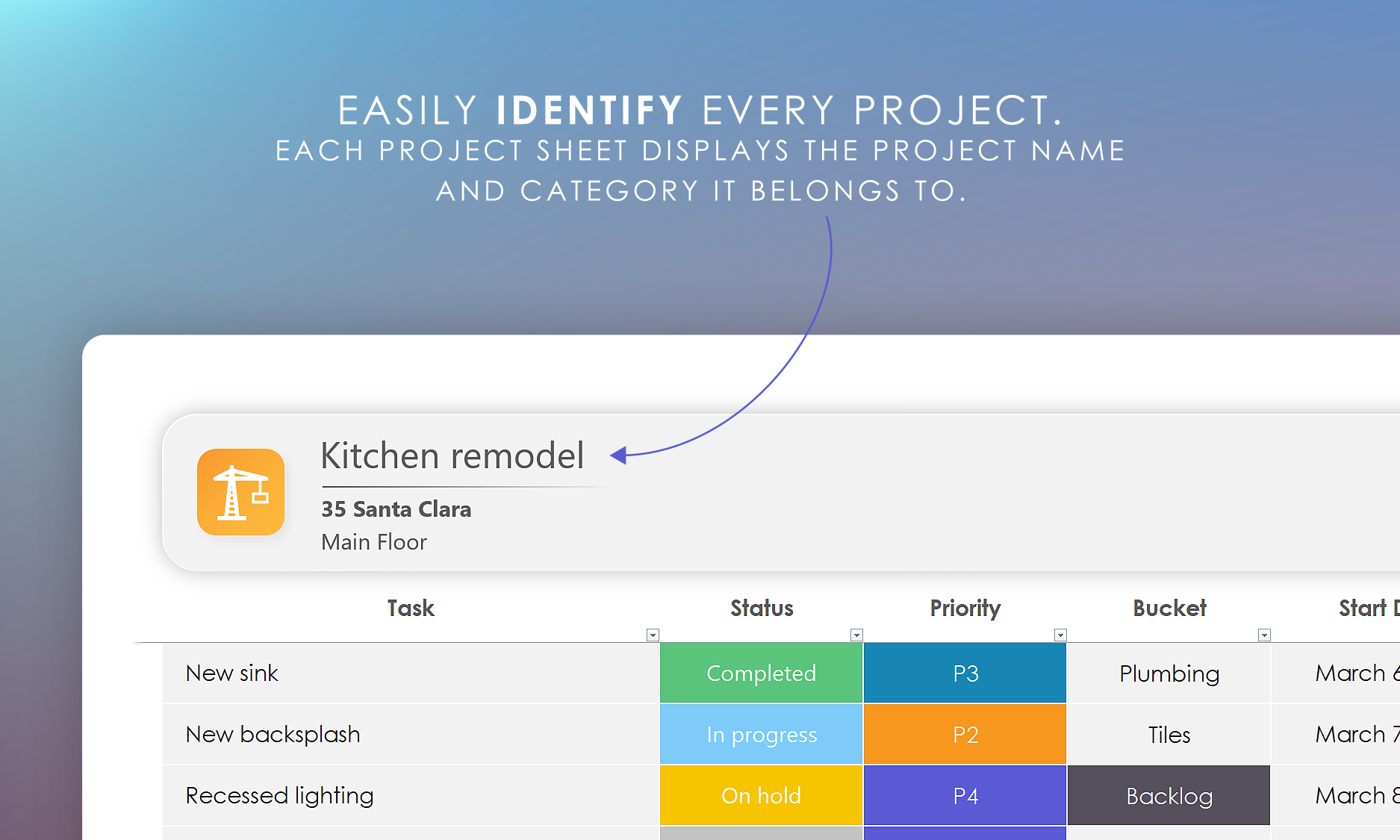Click the New backsplash task cell
The height and width of the screenshot is (840, 1400).
point(273,734)
